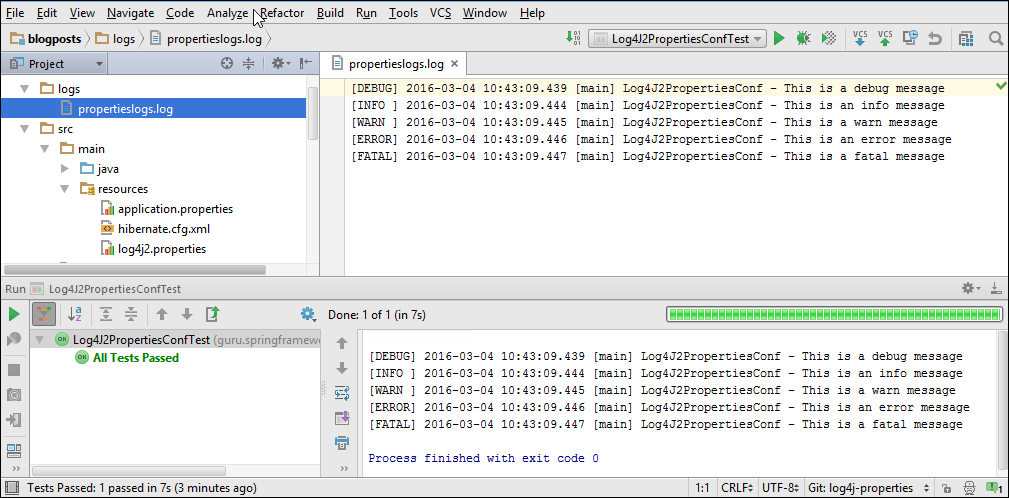Hide the Run tool window
Image resolution: width=1009 pixels, height=498 pixels.
click(x=995, y=289)
